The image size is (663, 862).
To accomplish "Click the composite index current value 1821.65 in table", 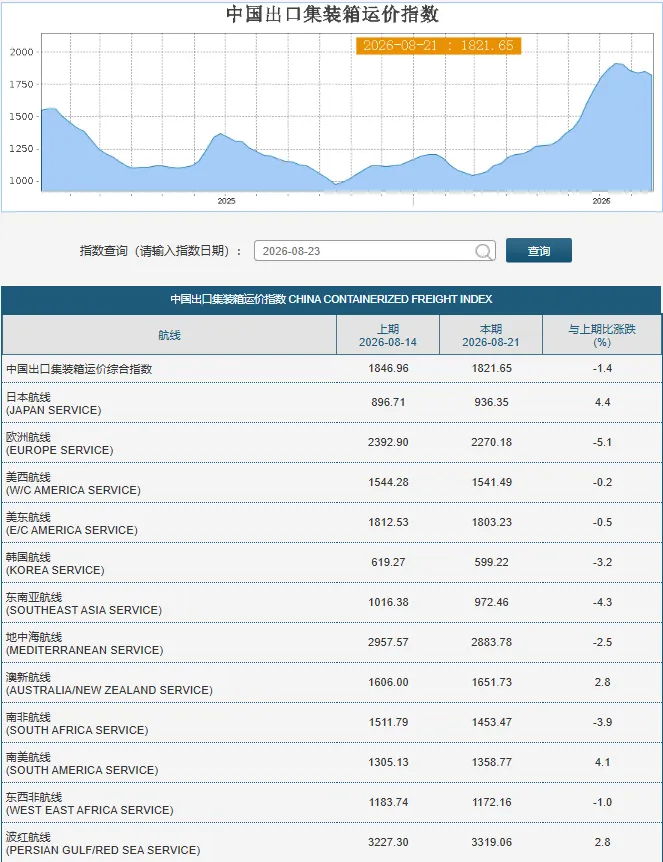I will (491, 368).
